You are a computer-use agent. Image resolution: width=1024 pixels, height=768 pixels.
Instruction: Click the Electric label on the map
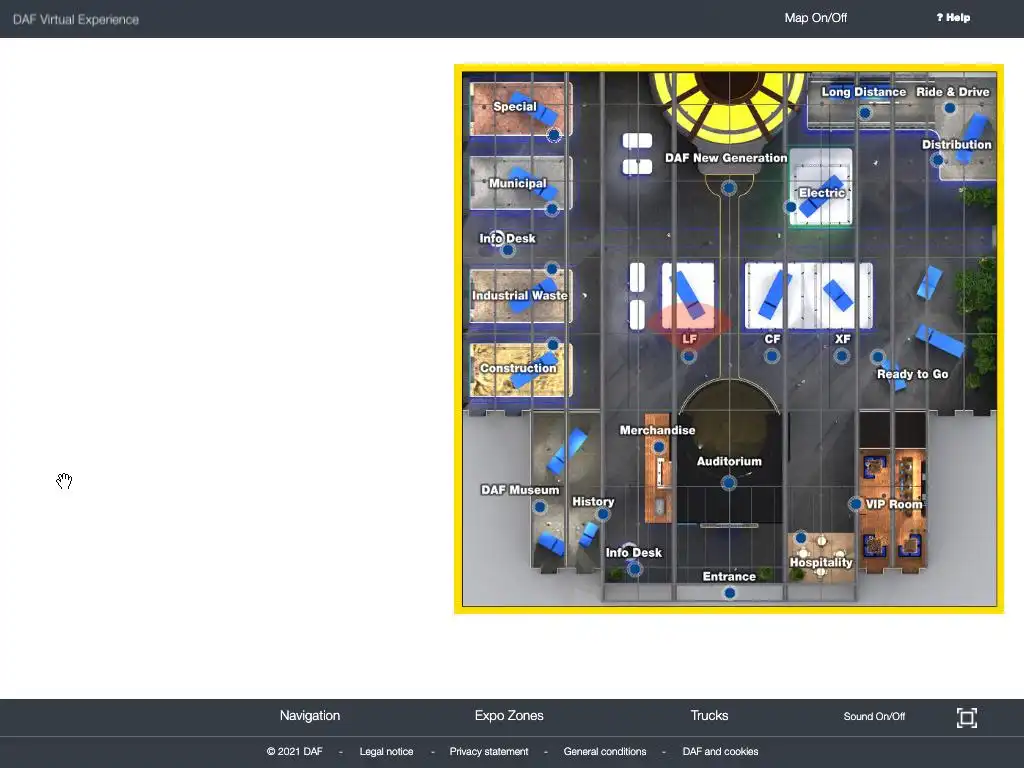click(x=822, y=193)
